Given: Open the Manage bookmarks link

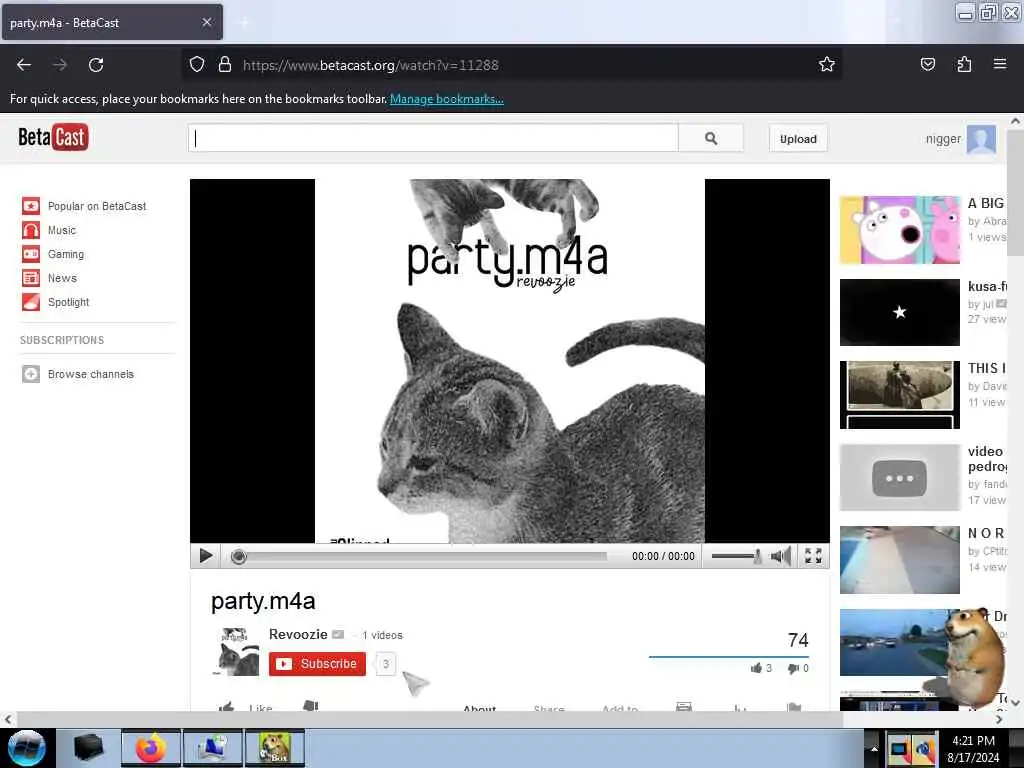Looking at the screenshot, I should point(447,99).
